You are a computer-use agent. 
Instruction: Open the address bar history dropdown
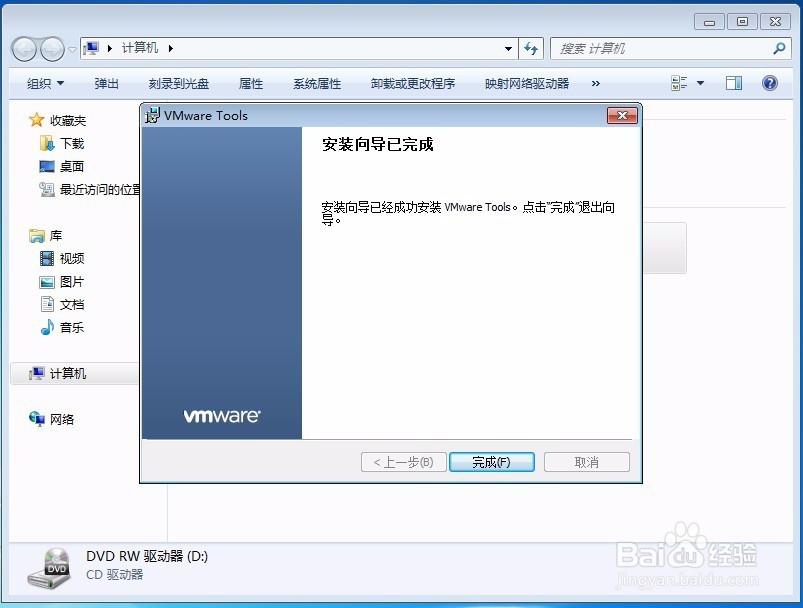click(508, 49)
